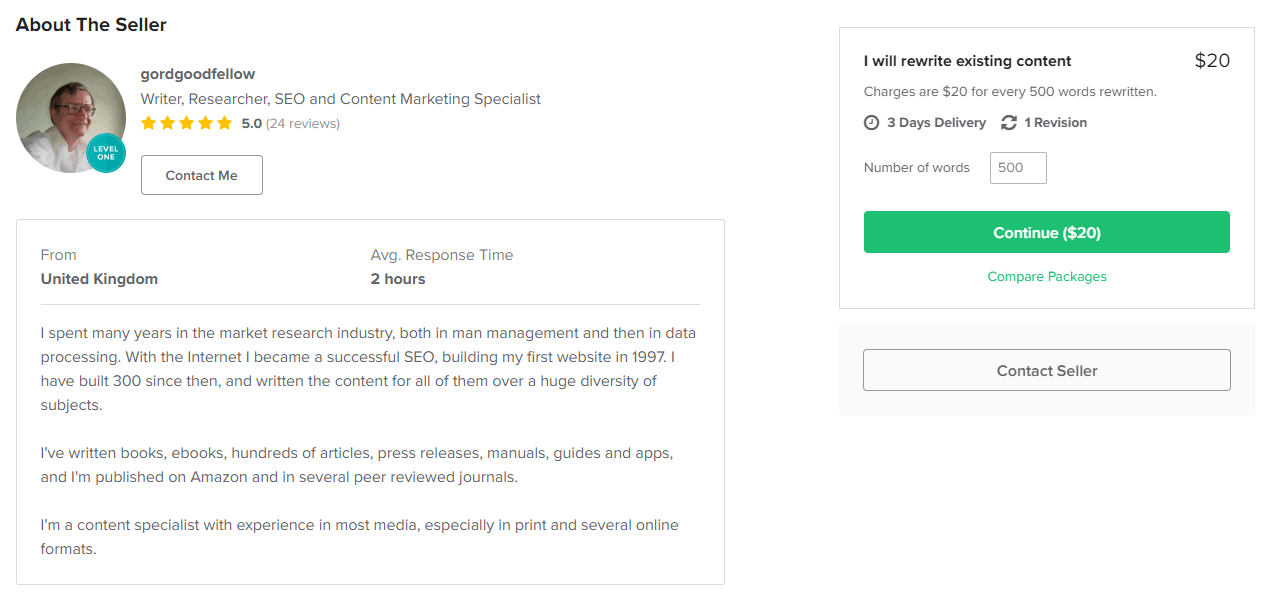
Task: Click the Number of words field
Action: tap(1018, 168)
